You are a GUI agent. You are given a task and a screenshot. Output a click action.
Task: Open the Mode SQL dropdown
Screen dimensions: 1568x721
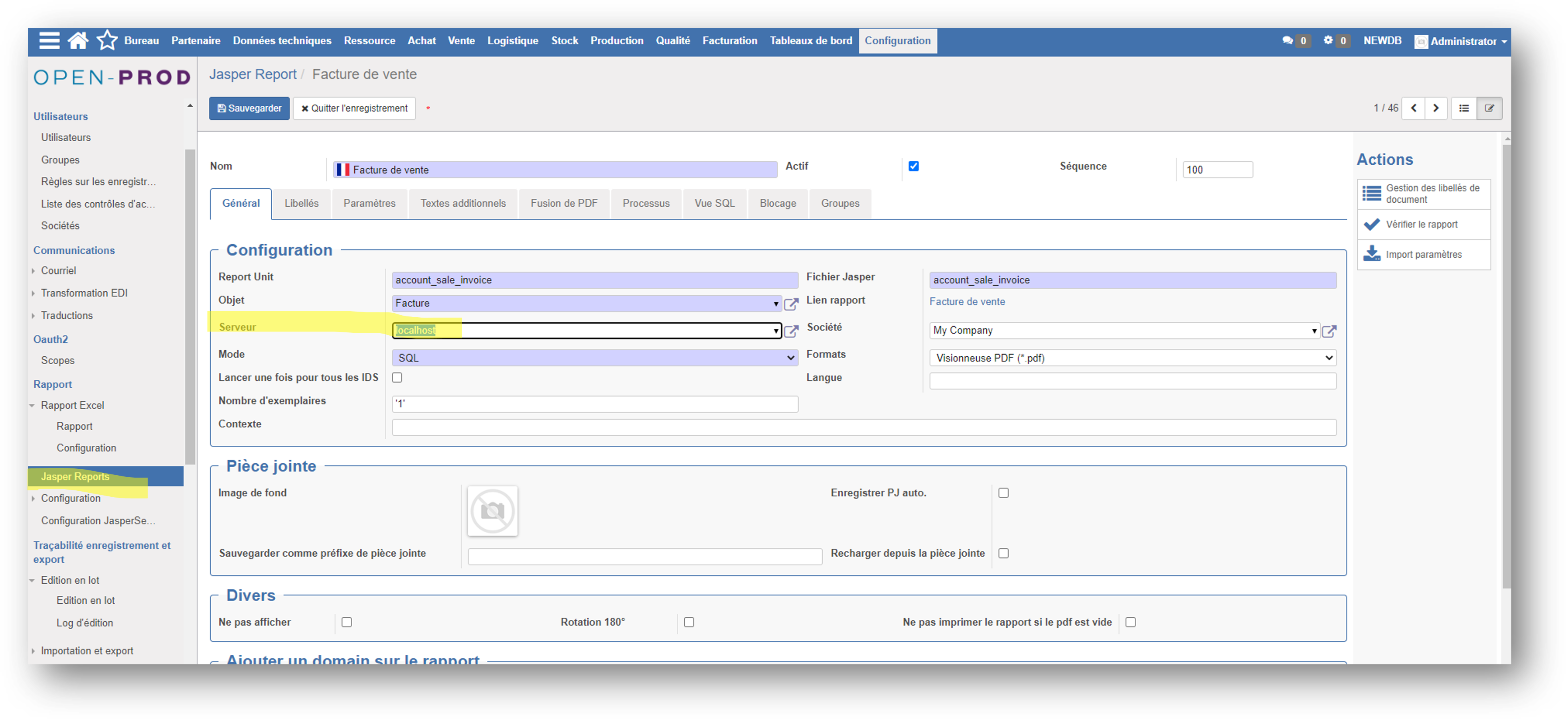(x=595, y=358)
